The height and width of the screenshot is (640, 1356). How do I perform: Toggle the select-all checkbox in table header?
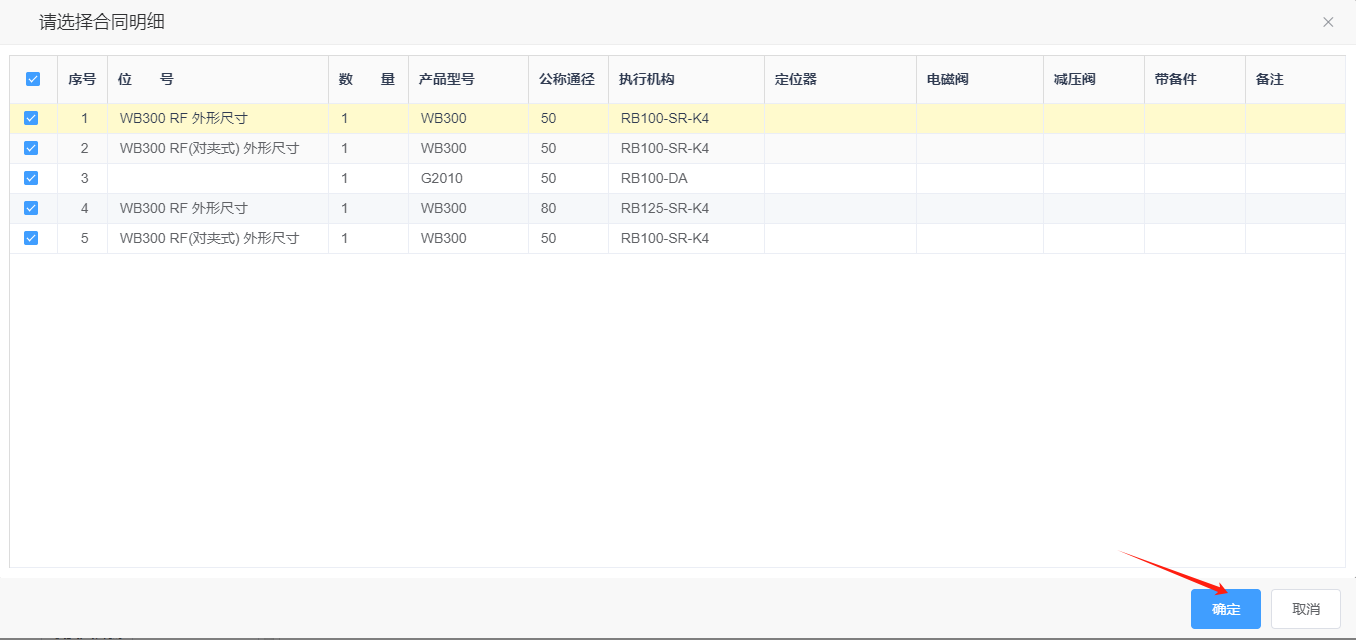click(x=33, y=79)
